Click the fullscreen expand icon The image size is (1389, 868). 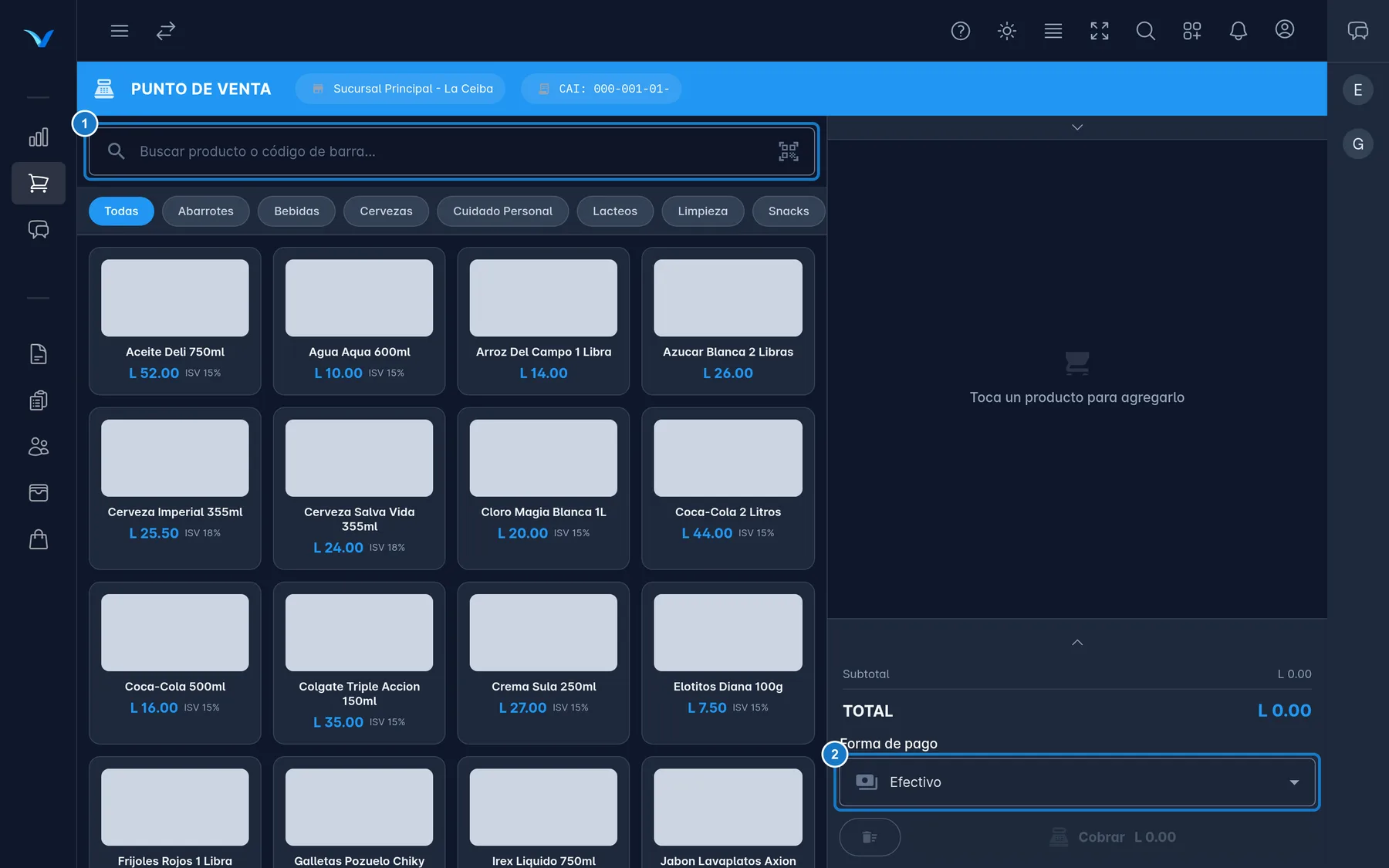point(1100,31)
